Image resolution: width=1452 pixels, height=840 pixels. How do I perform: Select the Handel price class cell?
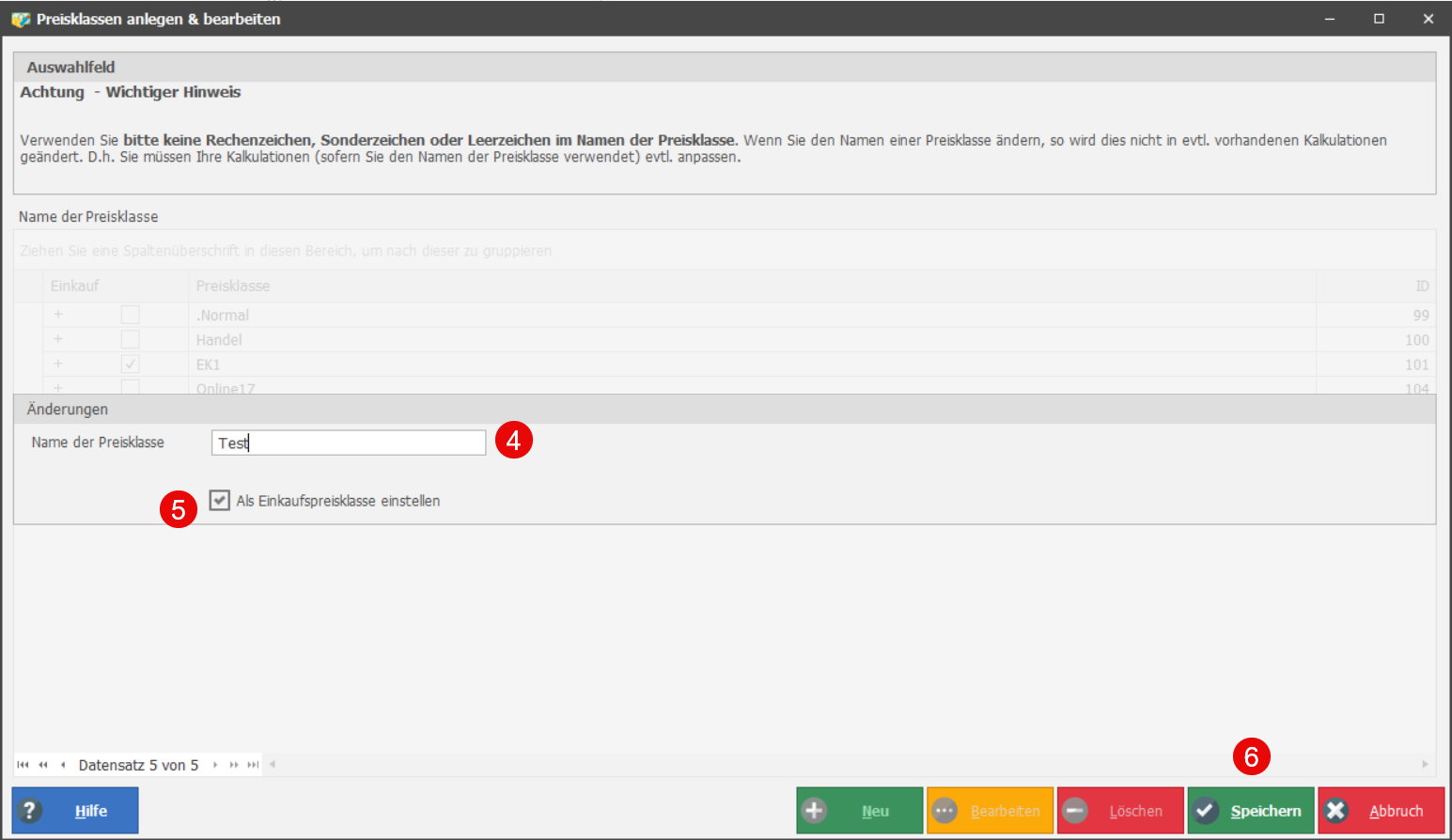tap(752, 339)
